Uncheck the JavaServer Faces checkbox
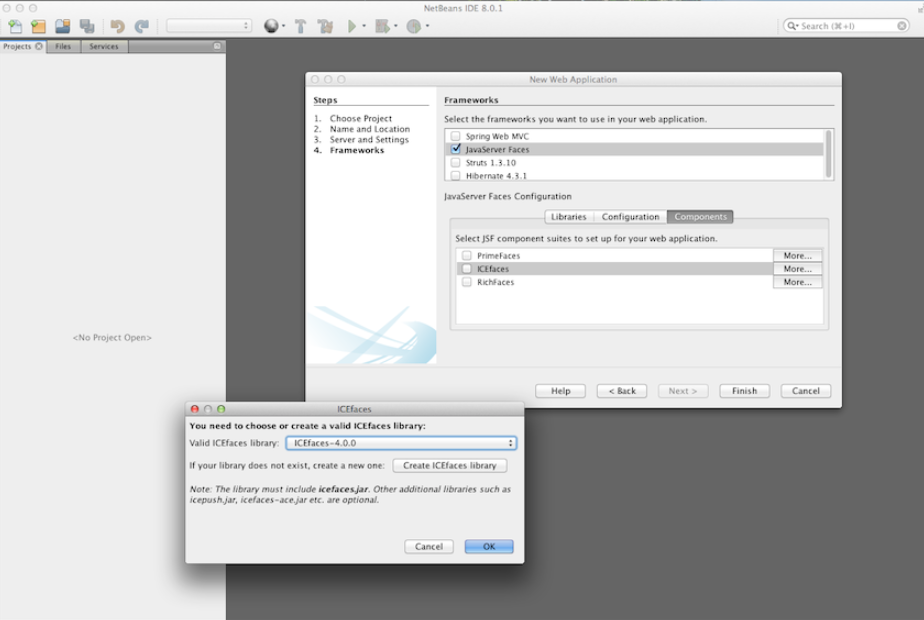Image resolution: width=924 pixels, height=620 pixels. [x=456, y=149]
